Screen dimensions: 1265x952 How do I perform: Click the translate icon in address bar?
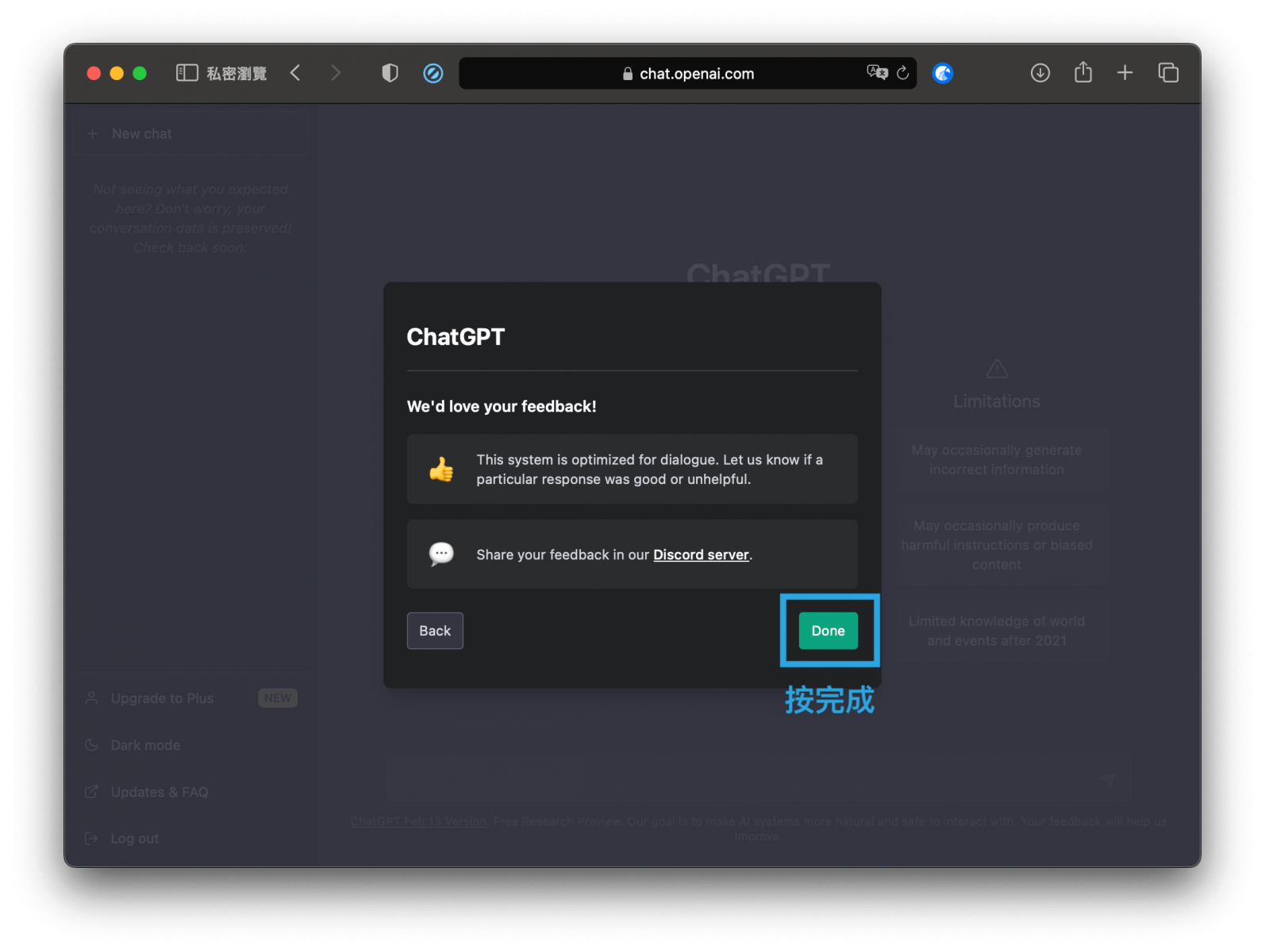(x=877, y=73)
